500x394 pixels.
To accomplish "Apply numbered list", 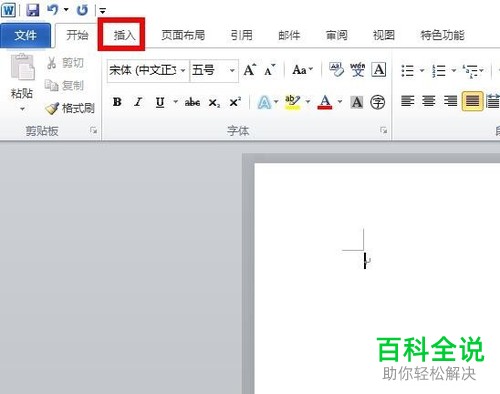I will 439,71.
